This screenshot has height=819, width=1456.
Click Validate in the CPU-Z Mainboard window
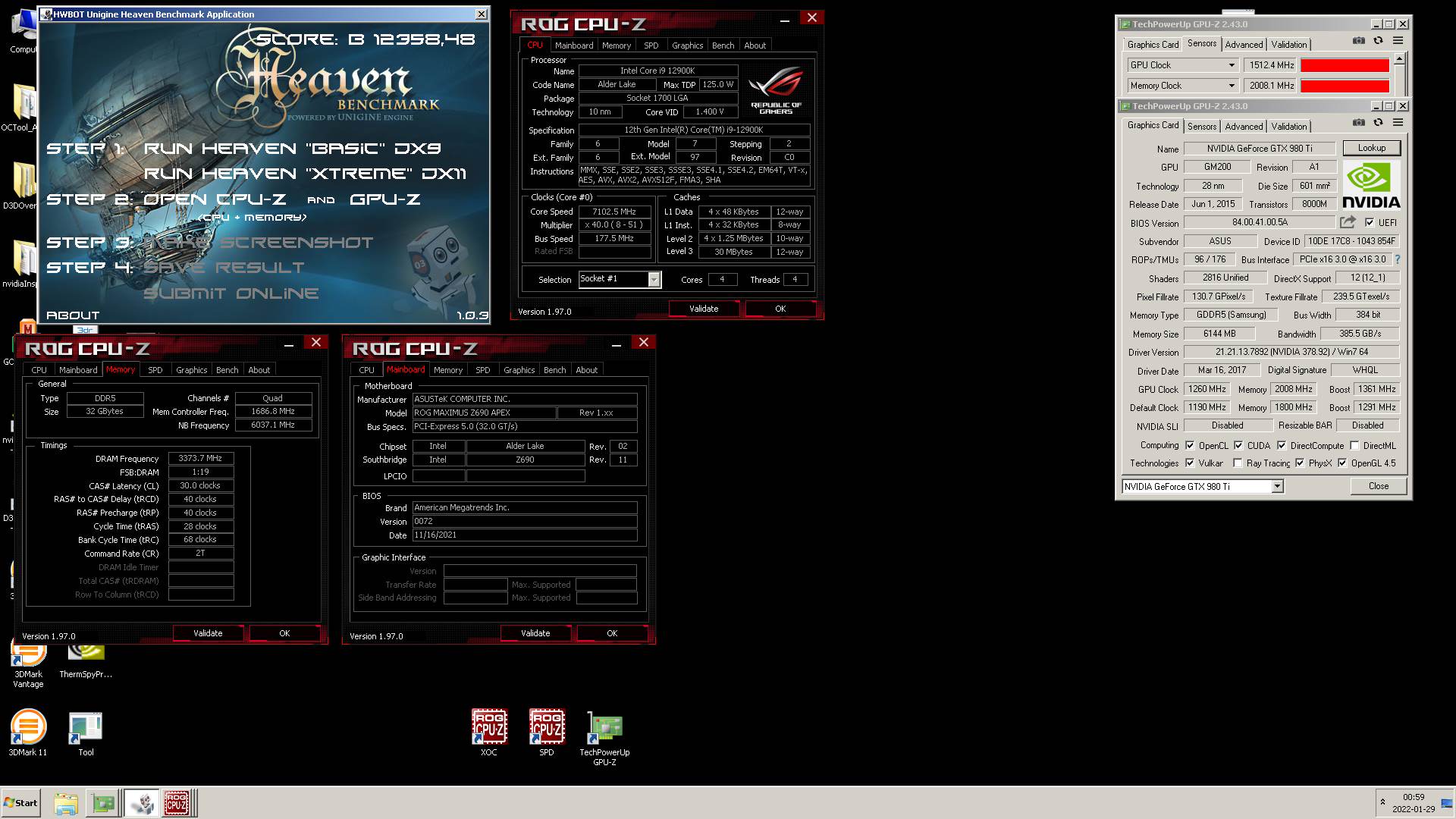coord(535,633)
